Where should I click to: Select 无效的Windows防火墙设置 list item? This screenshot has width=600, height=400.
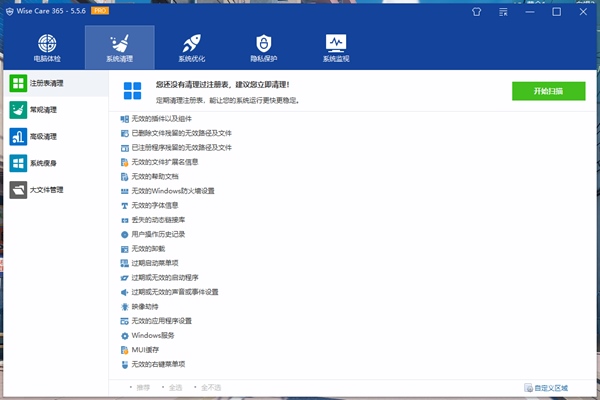point(172,190)
